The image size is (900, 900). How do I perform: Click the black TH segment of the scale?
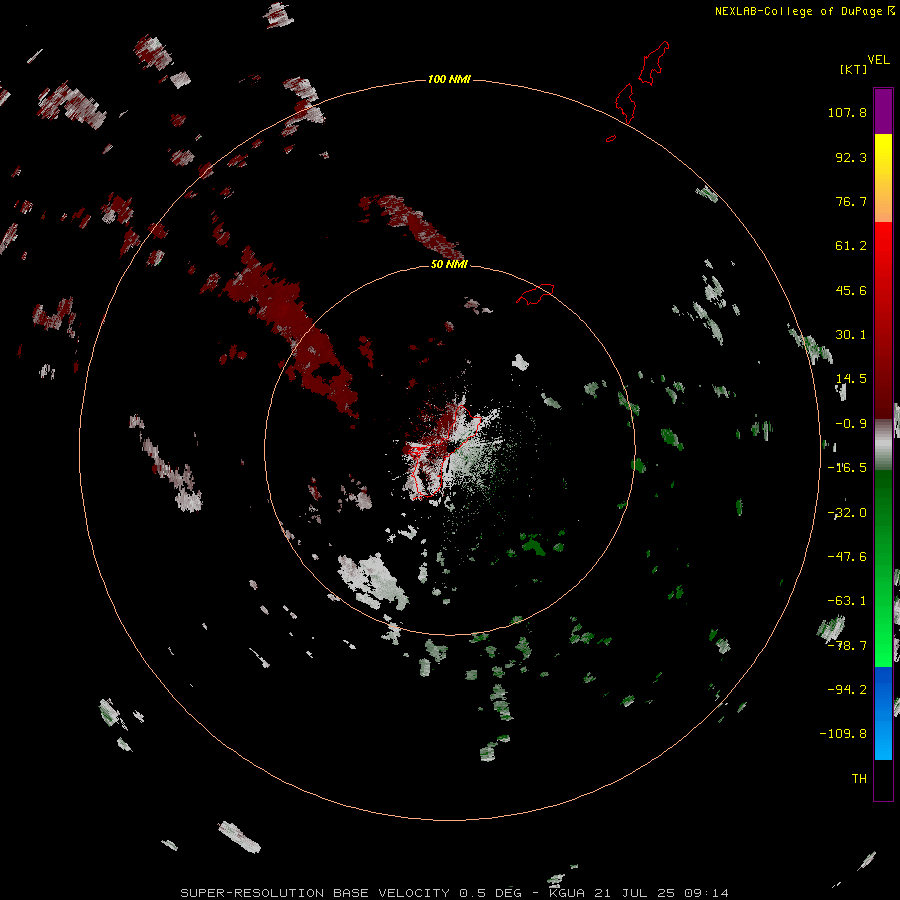coord(883,780)
